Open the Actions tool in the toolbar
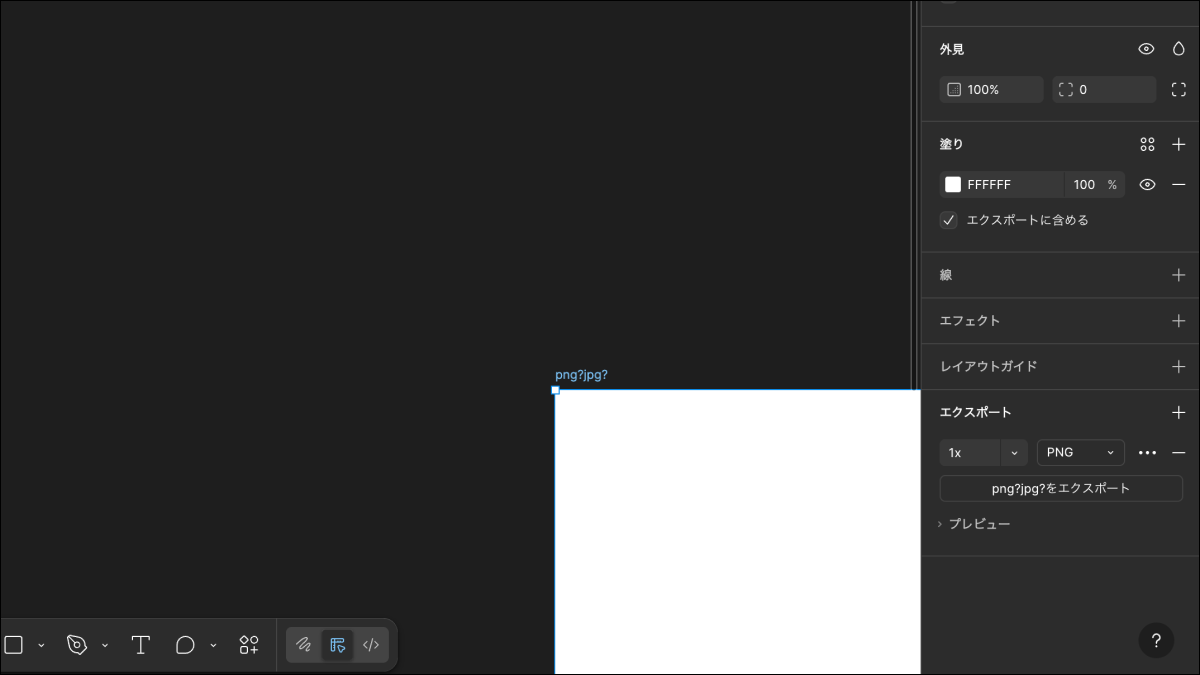 click(x=249, y=645)
